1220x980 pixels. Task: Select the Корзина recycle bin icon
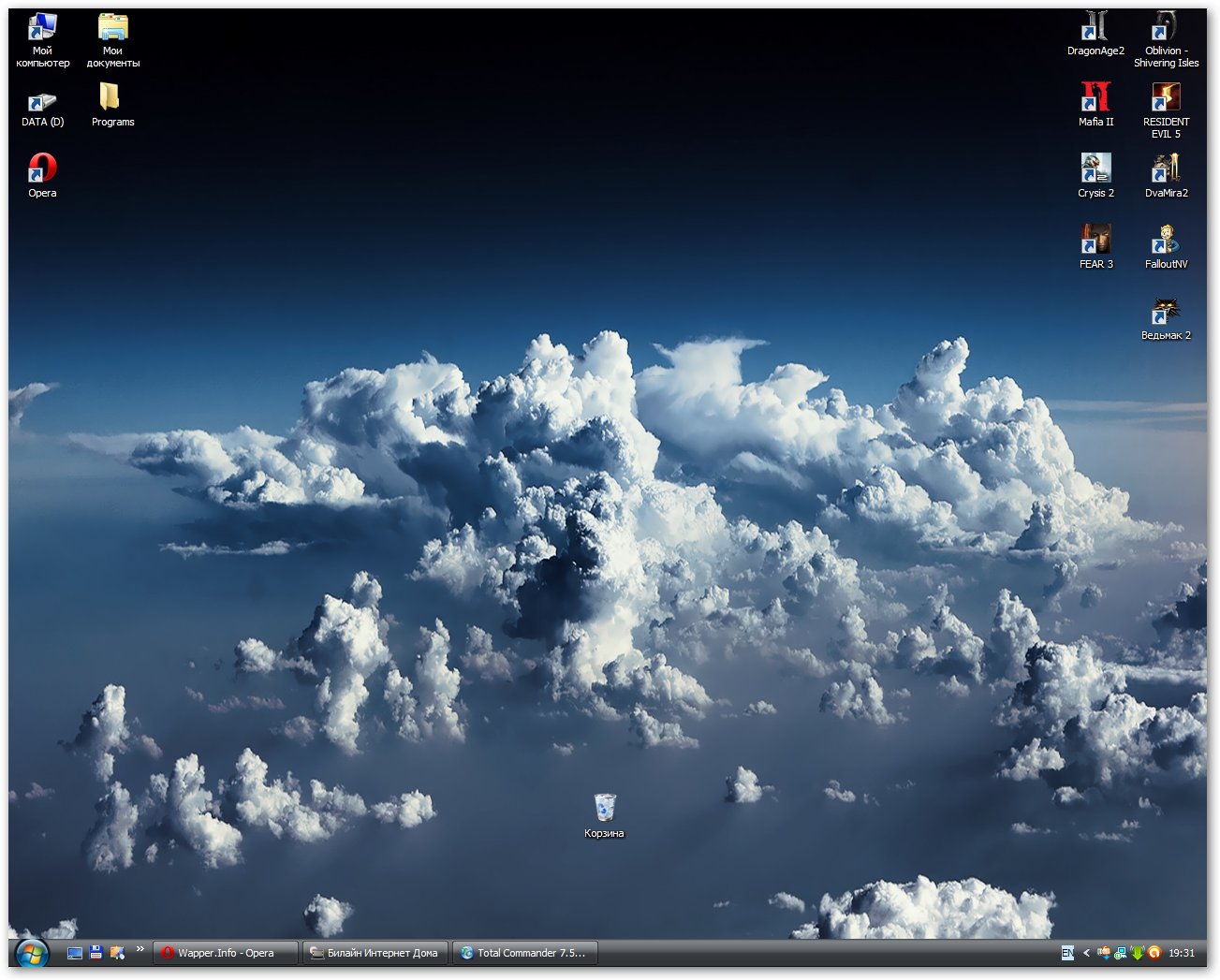(604, 809)
